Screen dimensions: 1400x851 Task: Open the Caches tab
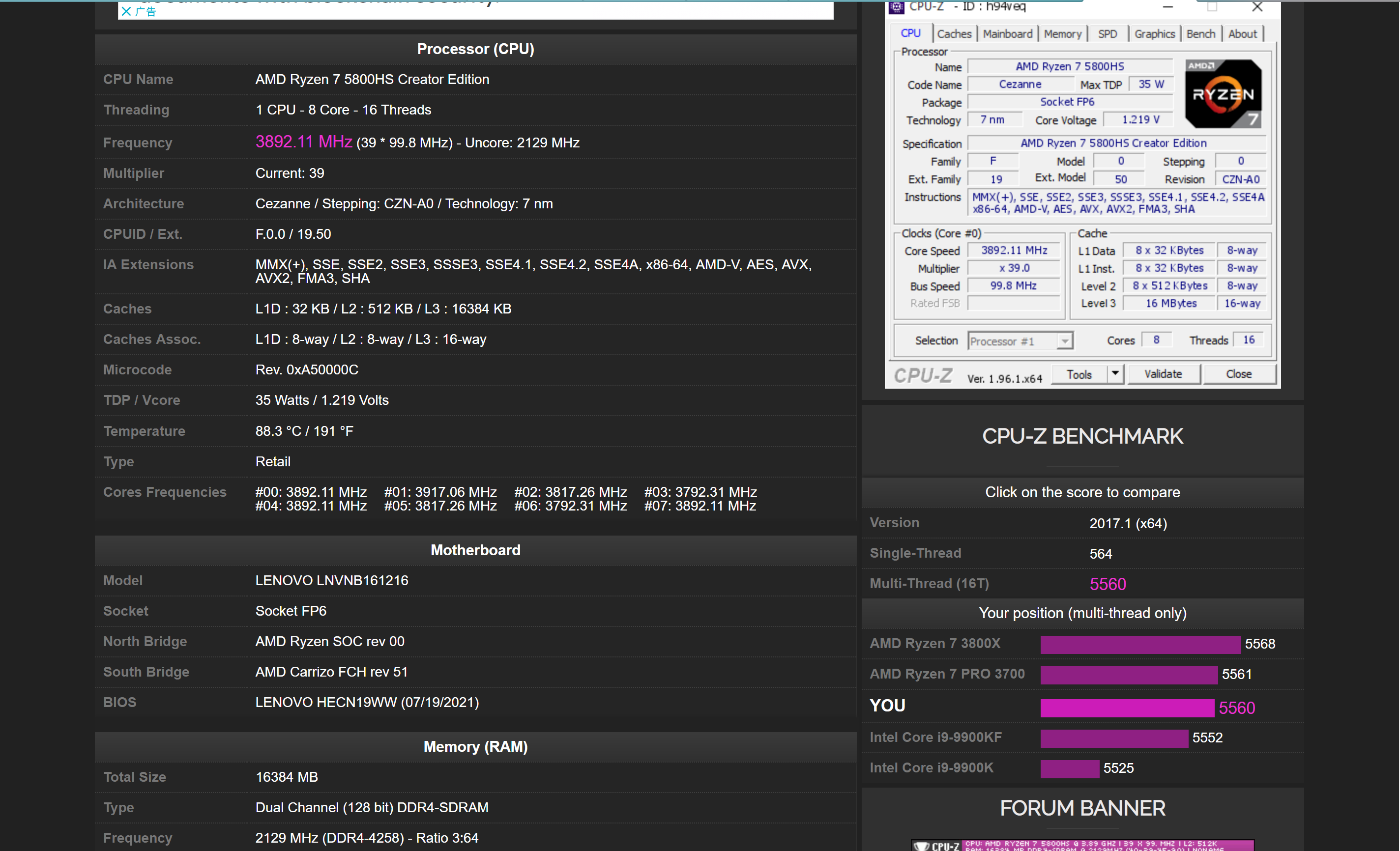click(954, 34)
